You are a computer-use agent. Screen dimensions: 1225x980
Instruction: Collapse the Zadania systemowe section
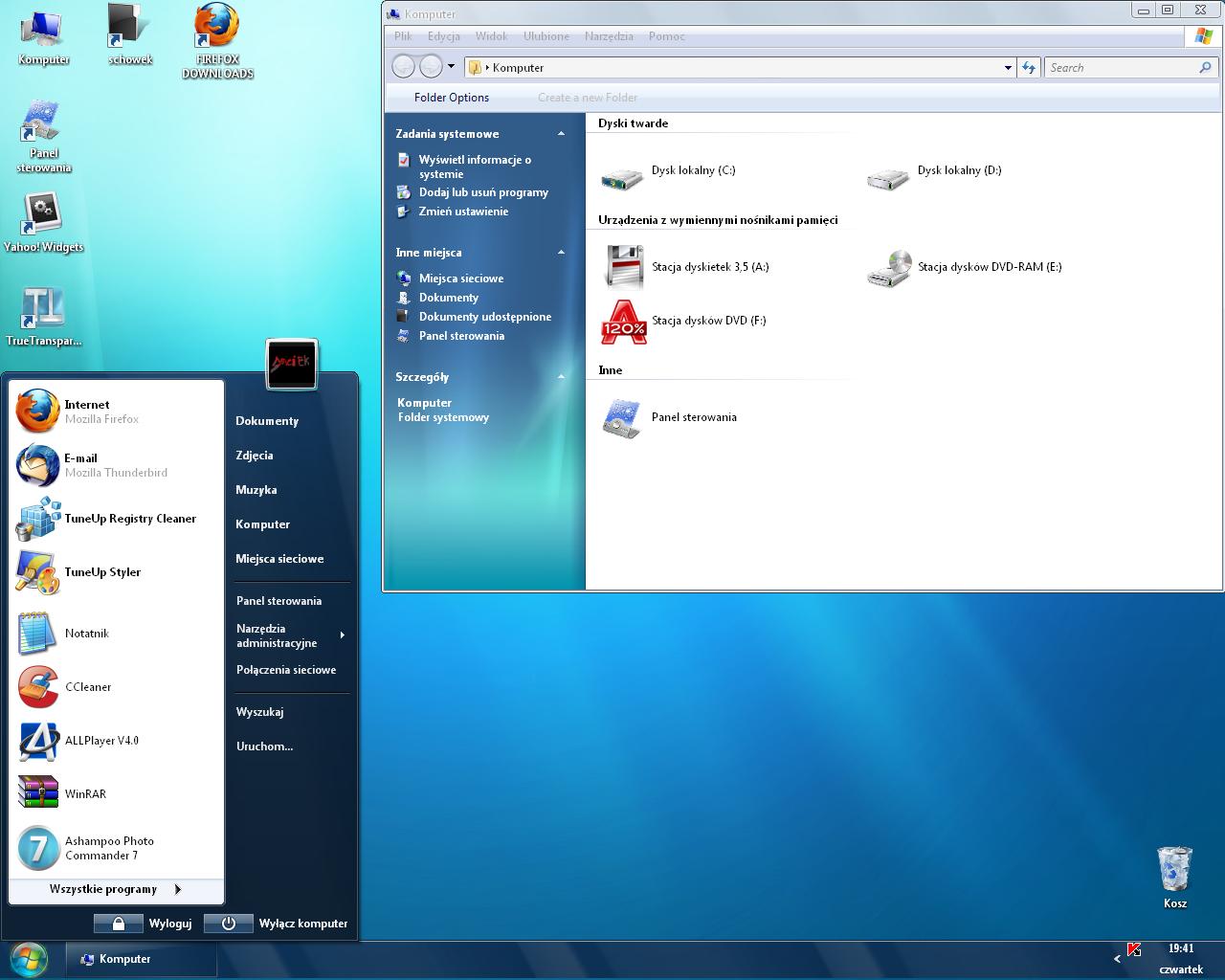click(561, 134)
